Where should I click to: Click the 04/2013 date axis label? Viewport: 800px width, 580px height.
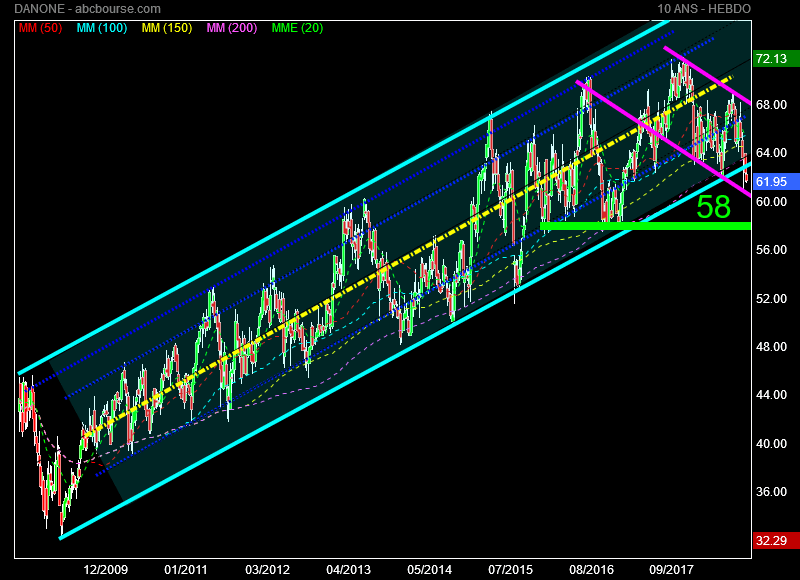[x=348, y=570]
